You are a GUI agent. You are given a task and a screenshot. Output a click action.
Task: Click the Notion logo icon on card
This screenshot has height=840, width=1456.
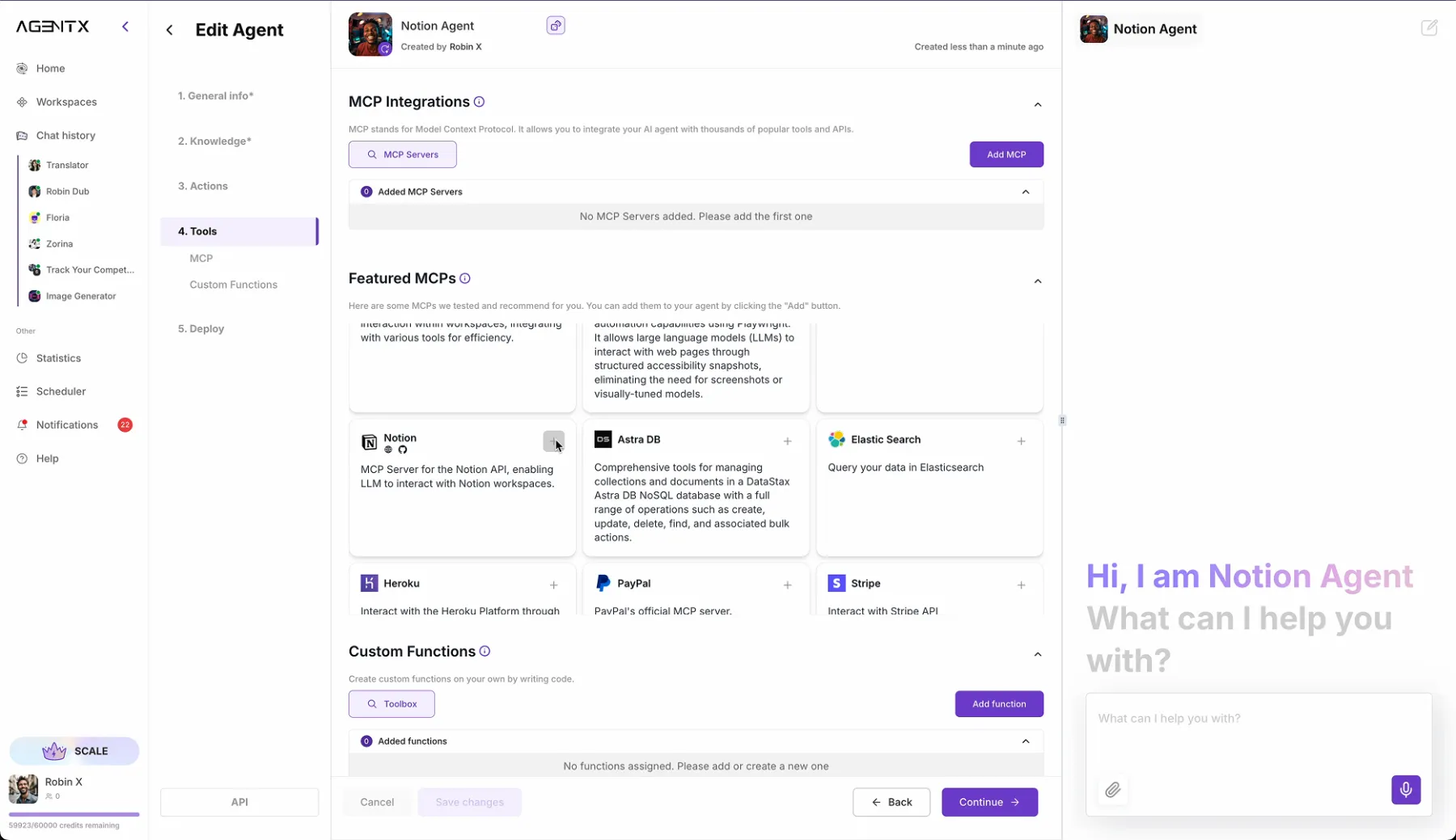pos(370,442)
